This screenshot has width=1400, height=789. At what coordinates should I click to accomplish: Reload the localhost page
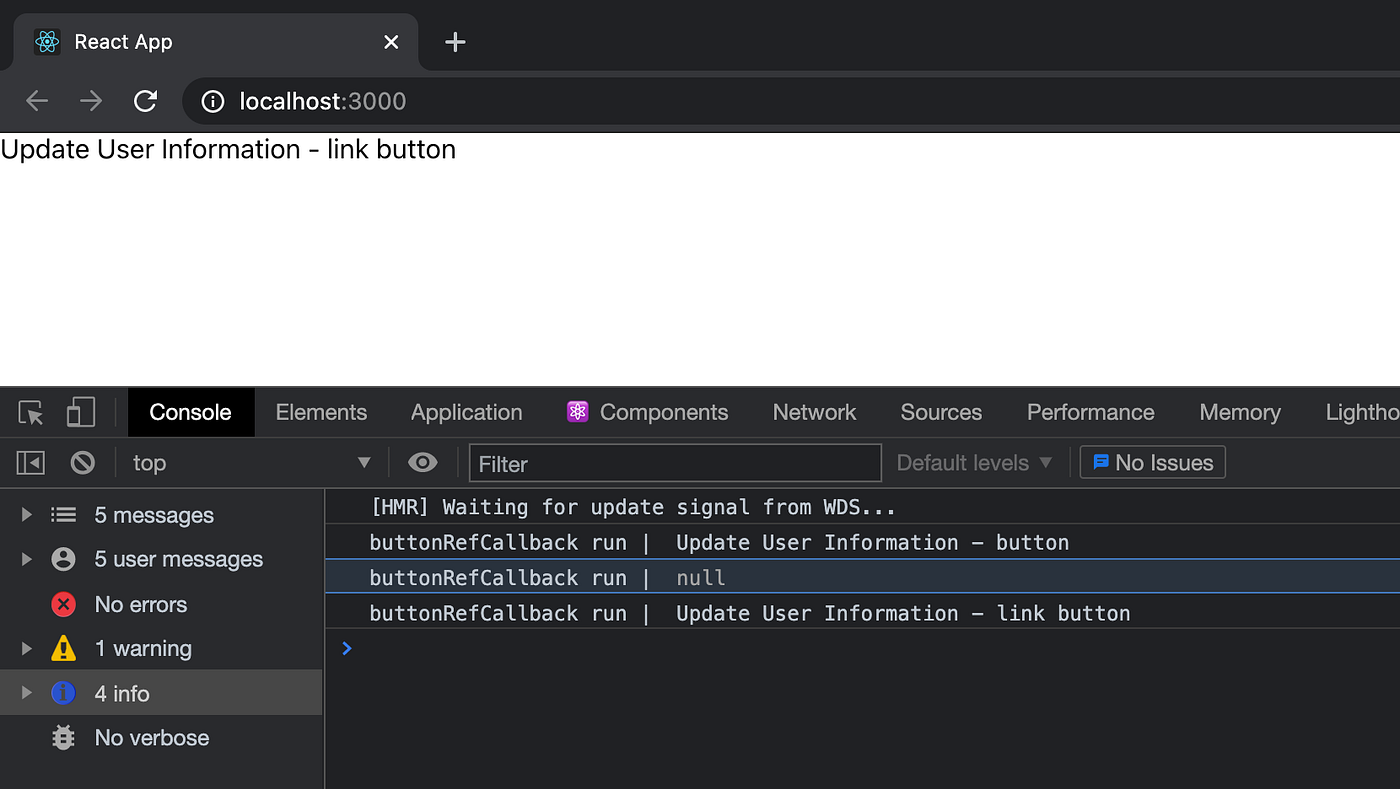(x=146, y=101)
